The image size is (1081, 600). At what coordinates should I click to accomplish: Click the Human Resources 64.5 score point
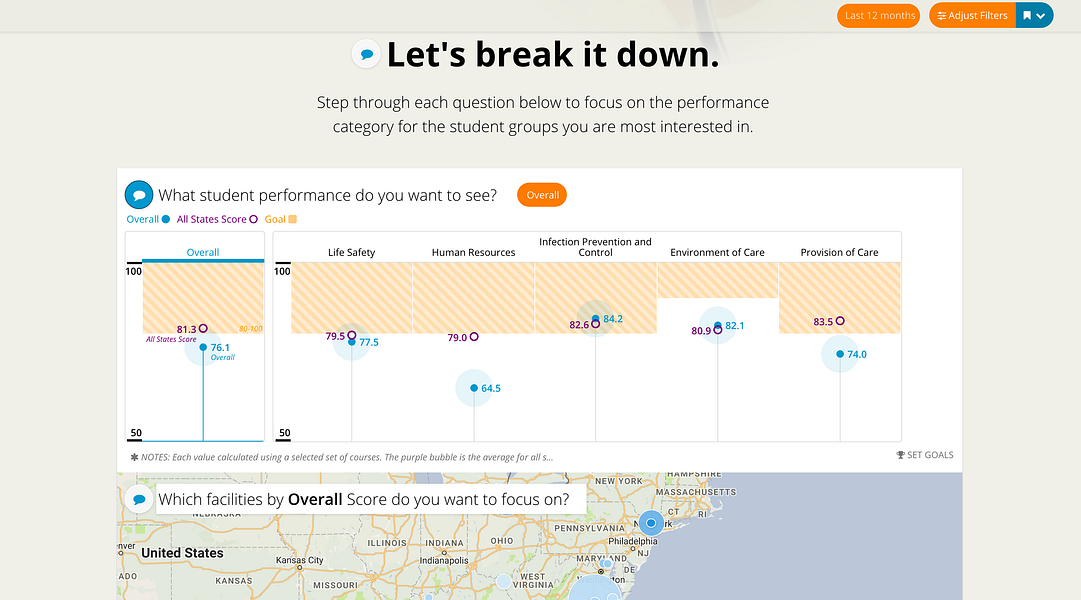click(x=474, y=388)
